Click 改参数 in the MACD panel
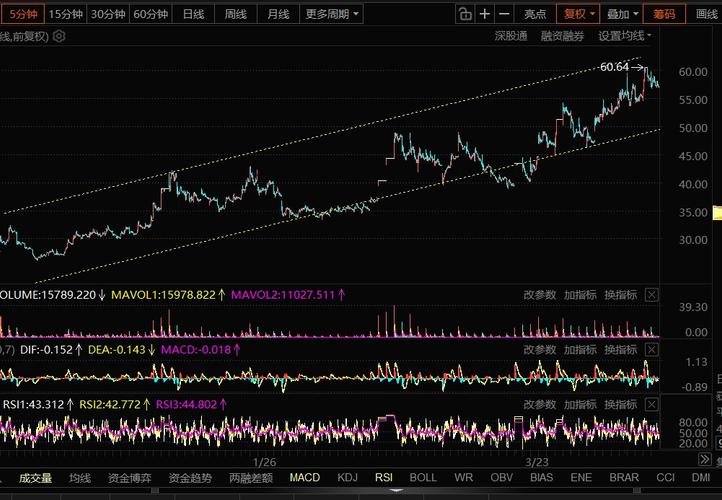This screenshot has width=722, height=500. (540, 350)
